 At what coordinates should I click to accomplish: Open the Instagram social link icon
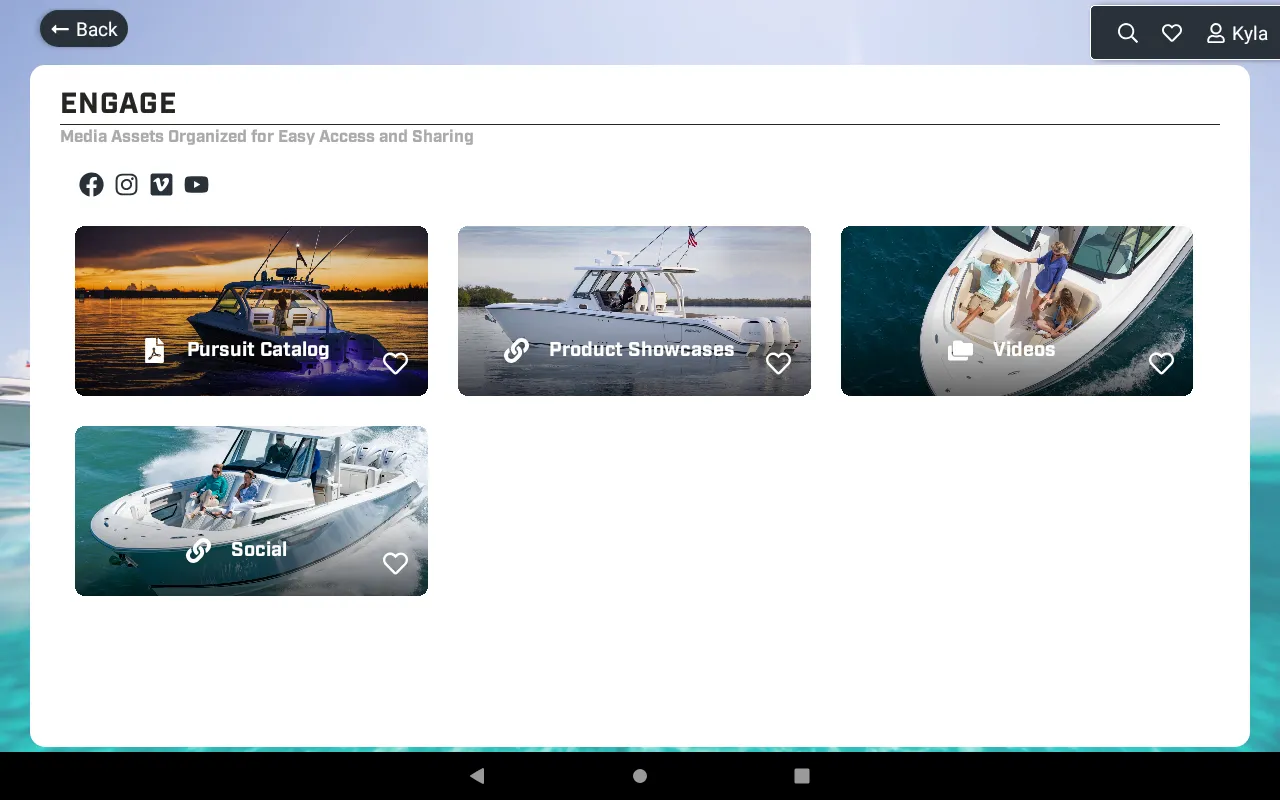[x=126, y=184]
